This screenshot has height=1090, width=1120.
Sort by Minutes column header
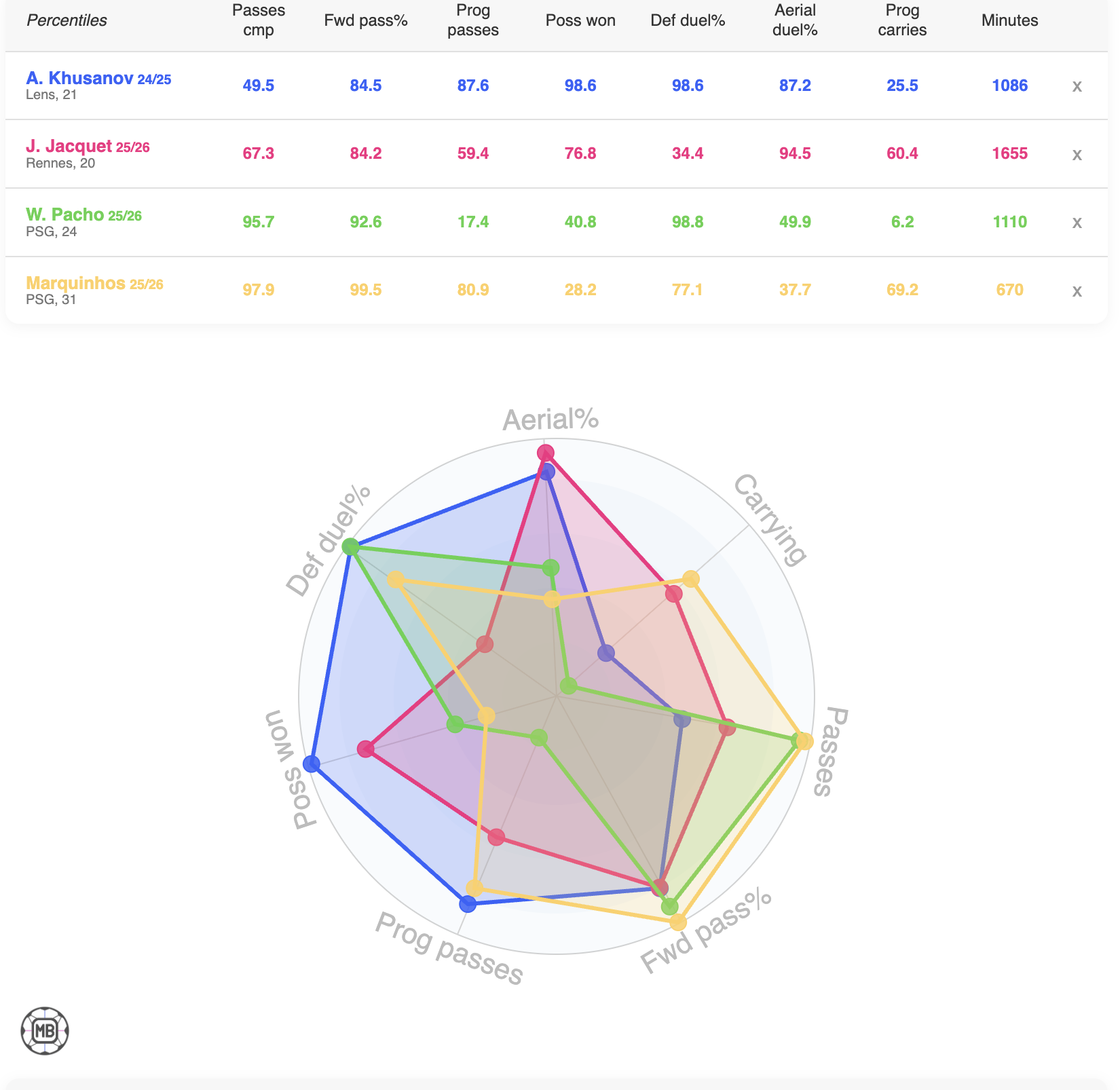(x=1009, y=20)
